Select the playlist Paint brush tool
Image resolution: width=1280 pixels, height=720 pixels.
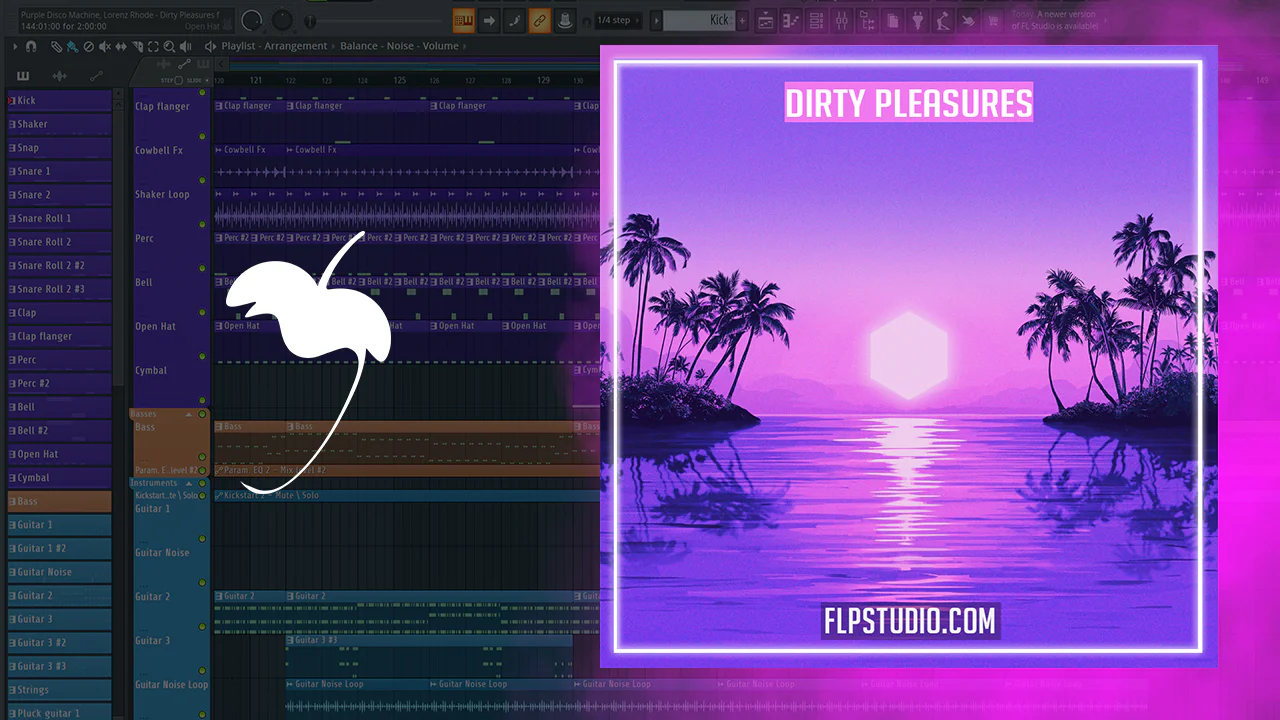(73, 46)
